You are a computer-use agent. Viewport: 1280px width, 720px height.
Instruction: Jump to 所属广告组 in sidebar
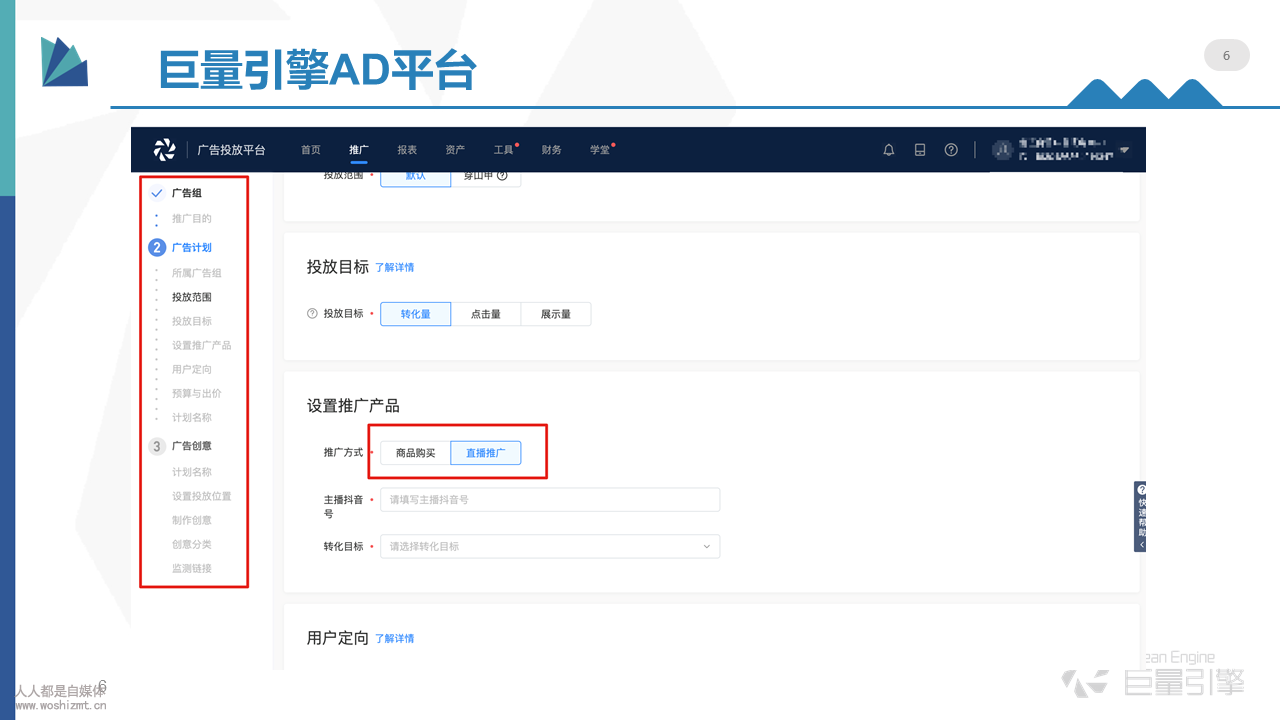(197, 273)
